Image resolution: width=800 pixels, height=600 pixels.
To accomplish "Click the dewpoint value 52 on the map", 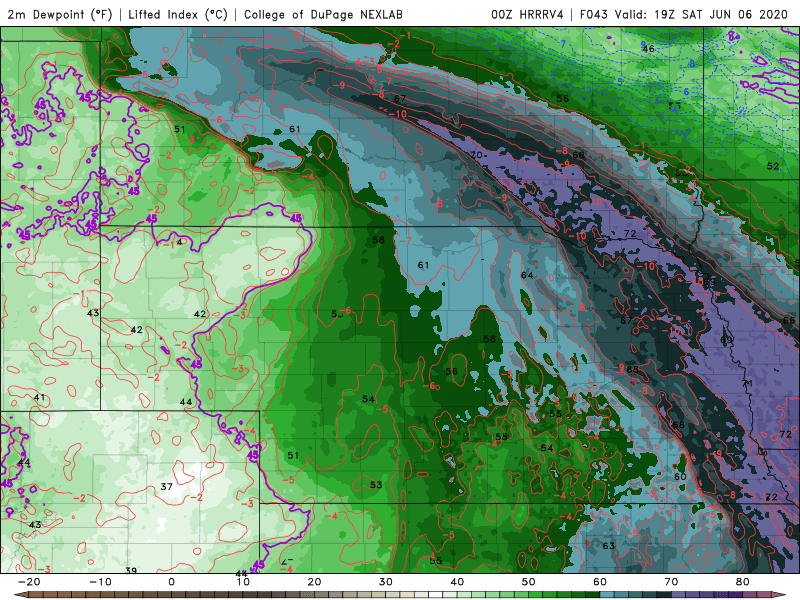I will click(x=773, y=166).
